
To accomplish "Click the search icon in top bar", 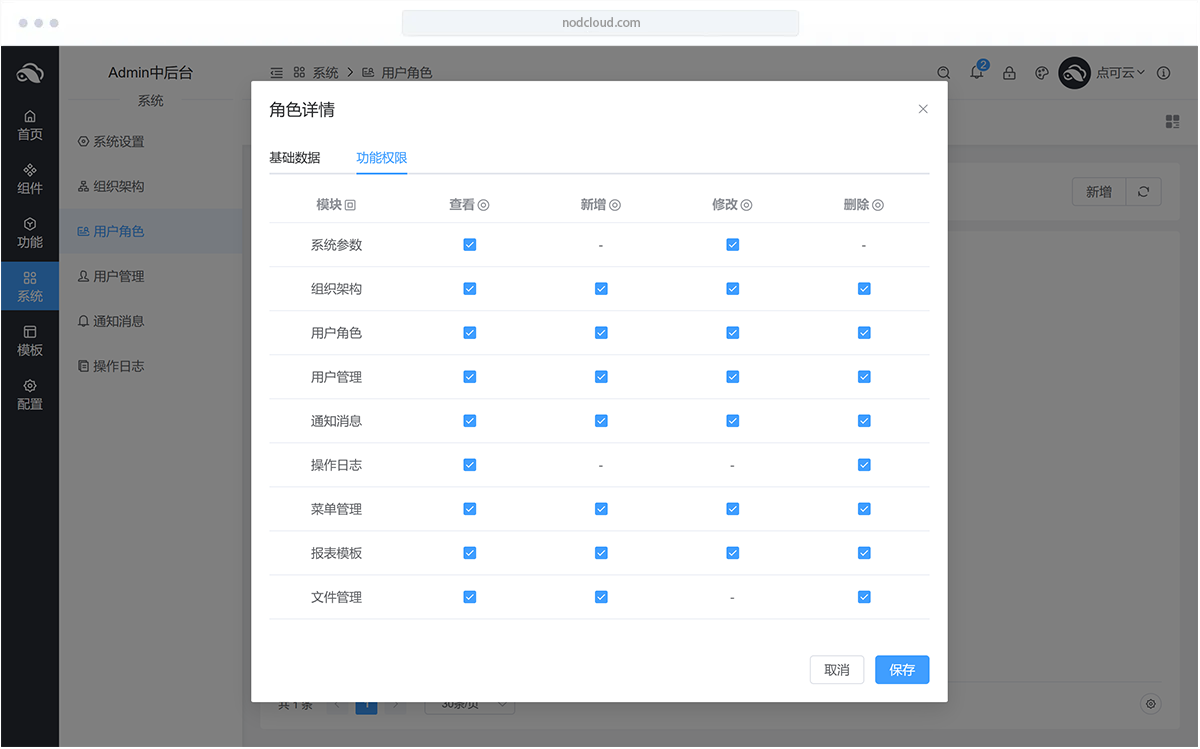I will pyautogui.click(x=943, y=73).
